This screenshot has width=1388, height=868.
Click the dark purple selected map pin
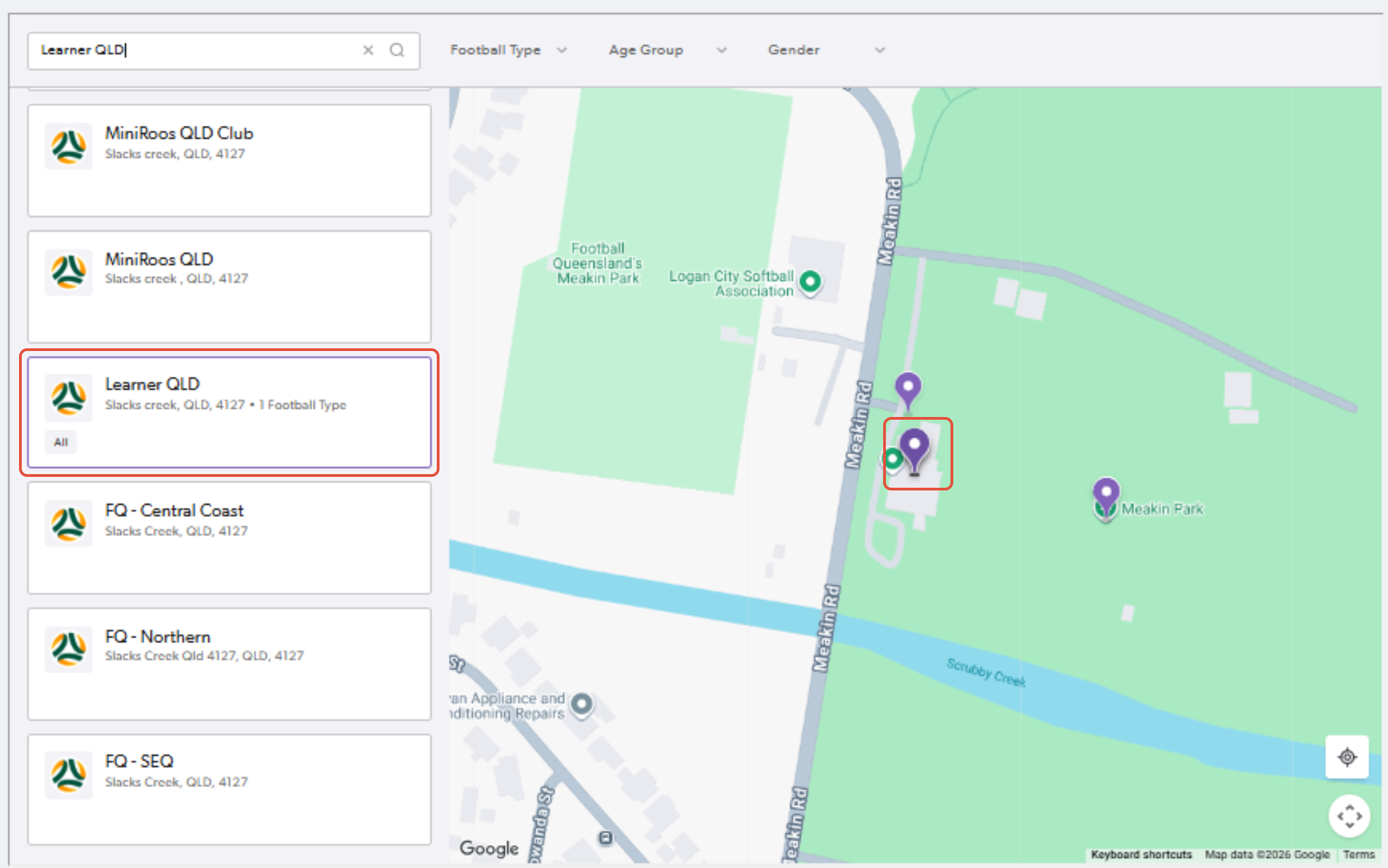coord(914,451)
